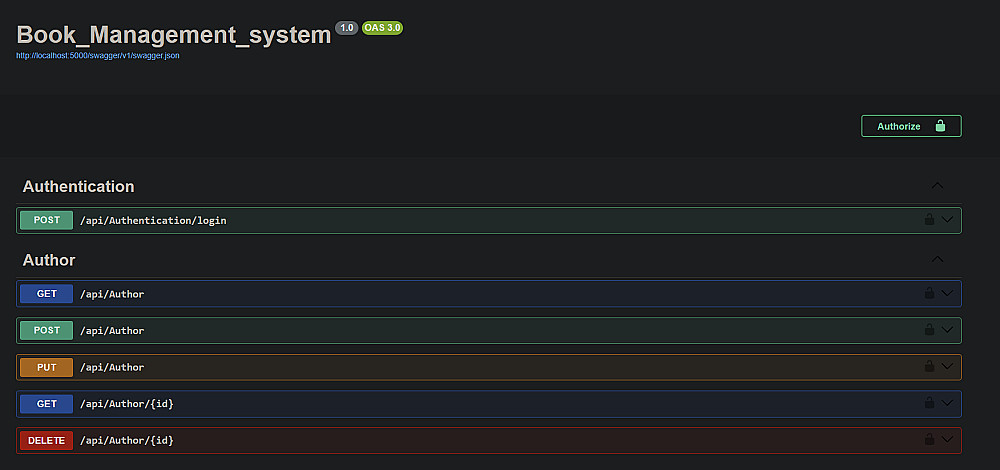The width and height of the screenshot is (1000, 470).
Task: Select the Authentication tag heading
Action: click(x=78, y=186)
